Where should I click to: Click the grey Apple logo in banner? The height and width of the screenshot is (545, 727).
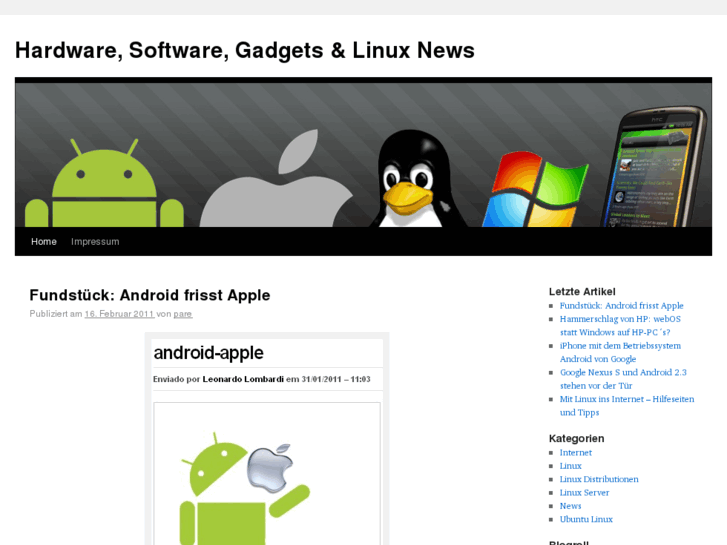coord(276,179)
